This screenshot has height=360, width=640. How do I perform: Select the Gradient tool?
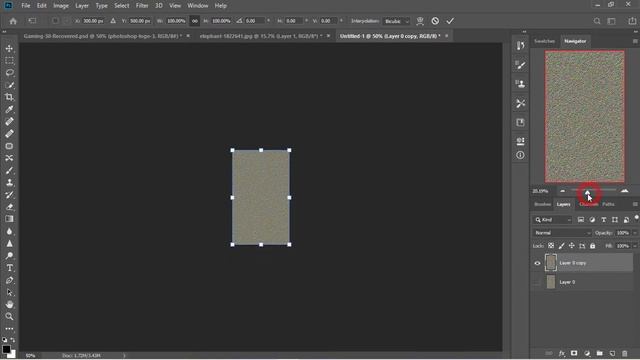[9, 219]
